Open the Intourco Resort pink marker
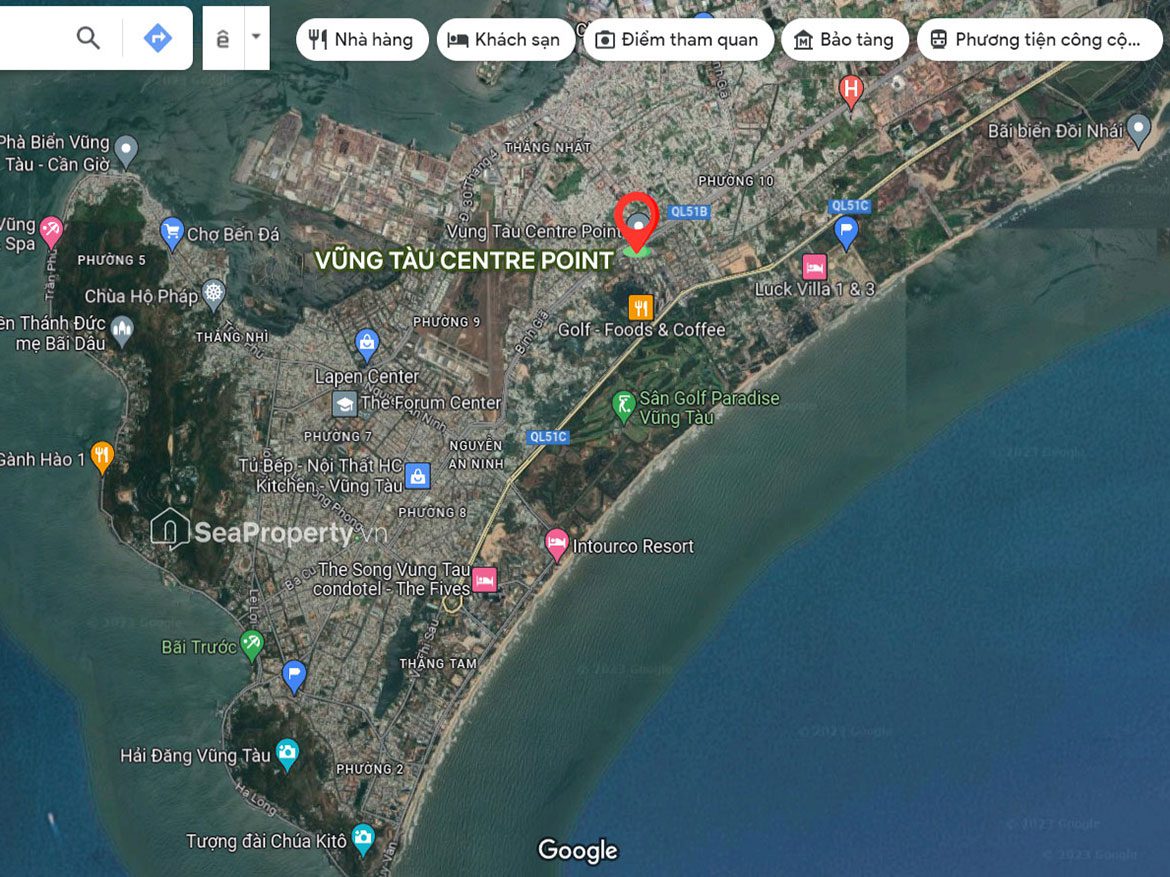 pyautogui.click(x=557, y=545)
